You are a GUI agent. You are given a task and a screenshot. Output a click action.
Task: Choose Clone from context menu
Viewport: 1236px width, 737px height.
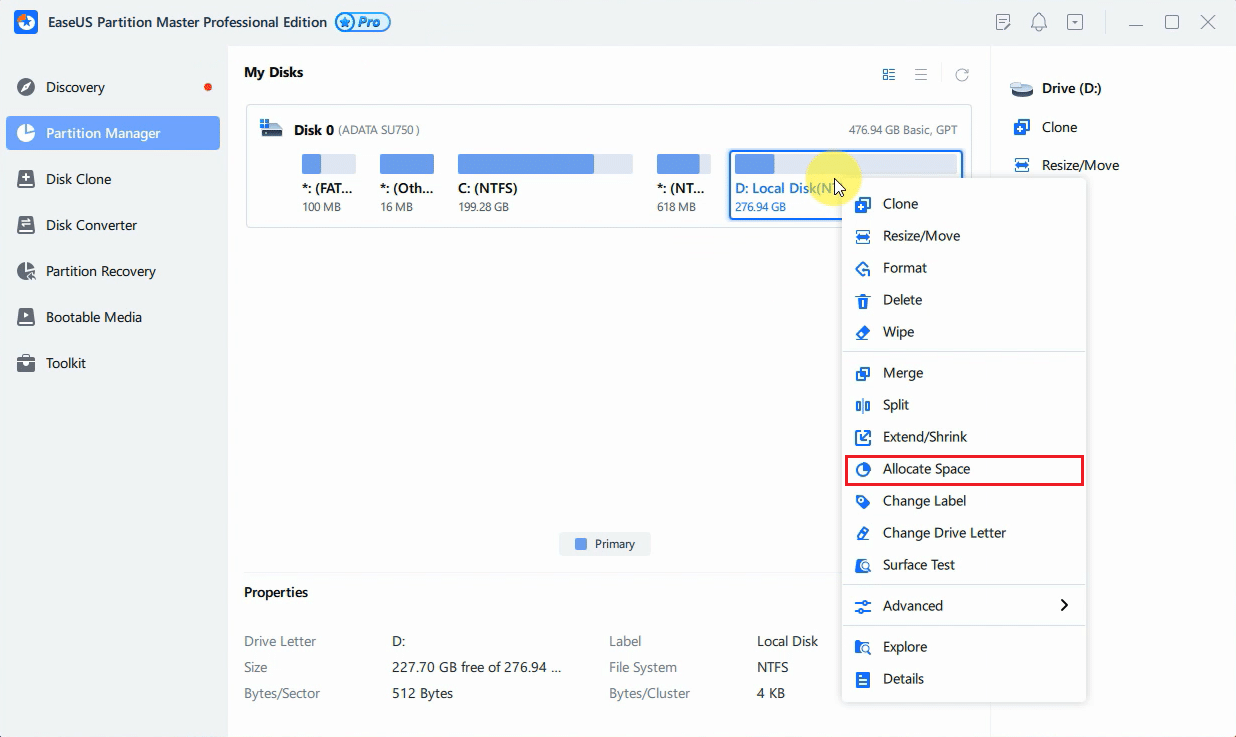pyautogui.click(x=964, y=204)
